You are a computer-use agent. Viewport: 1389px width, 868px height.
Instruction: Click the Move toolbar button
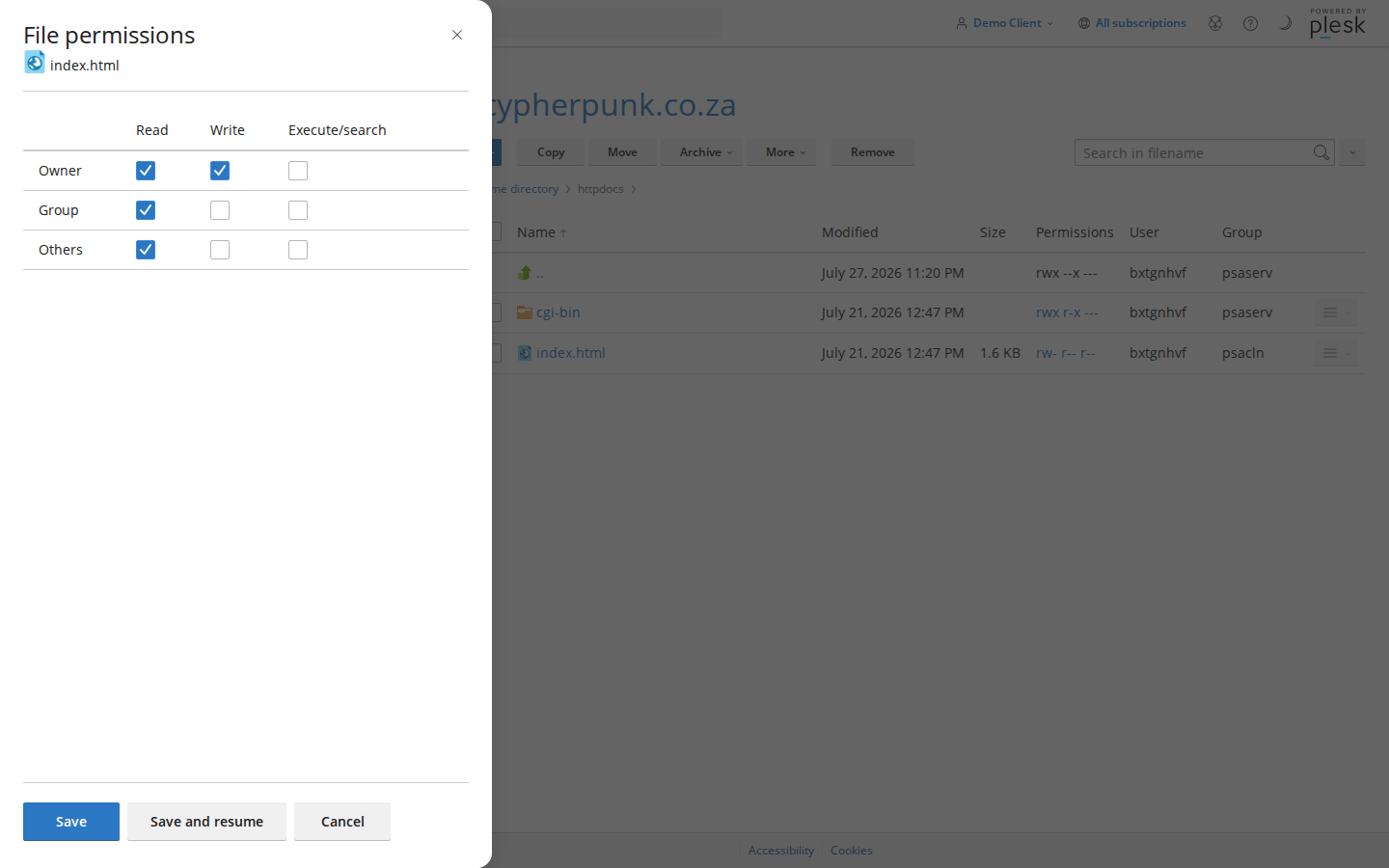point(622,152)
